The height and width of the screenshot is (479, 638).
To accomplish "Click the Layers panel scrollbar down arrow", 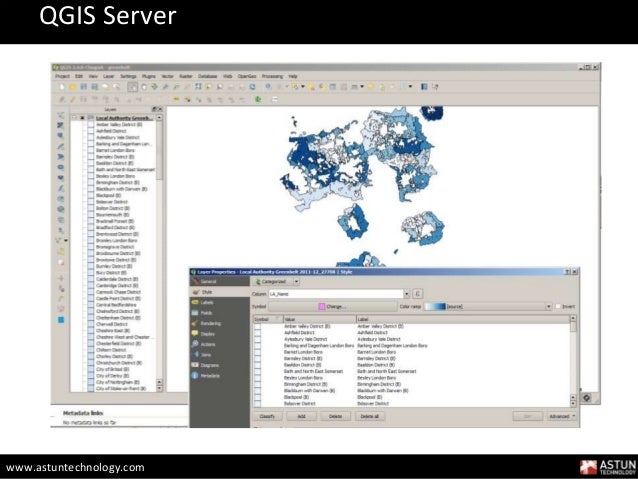I will 159,389.
